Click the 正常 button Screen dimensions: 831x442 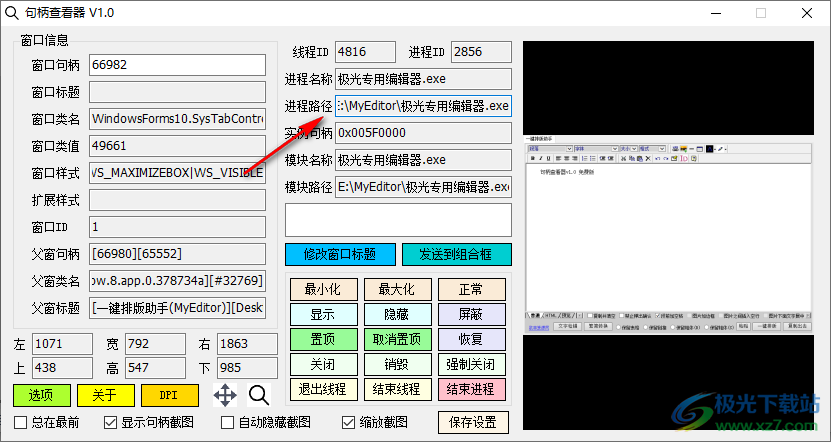[x=472, y=289]
